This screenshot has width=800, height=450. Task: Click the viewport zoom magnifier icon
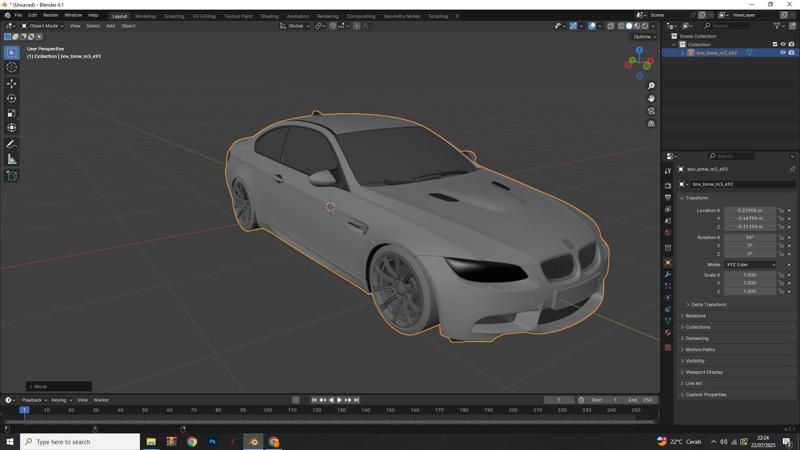tap(651, 86)
